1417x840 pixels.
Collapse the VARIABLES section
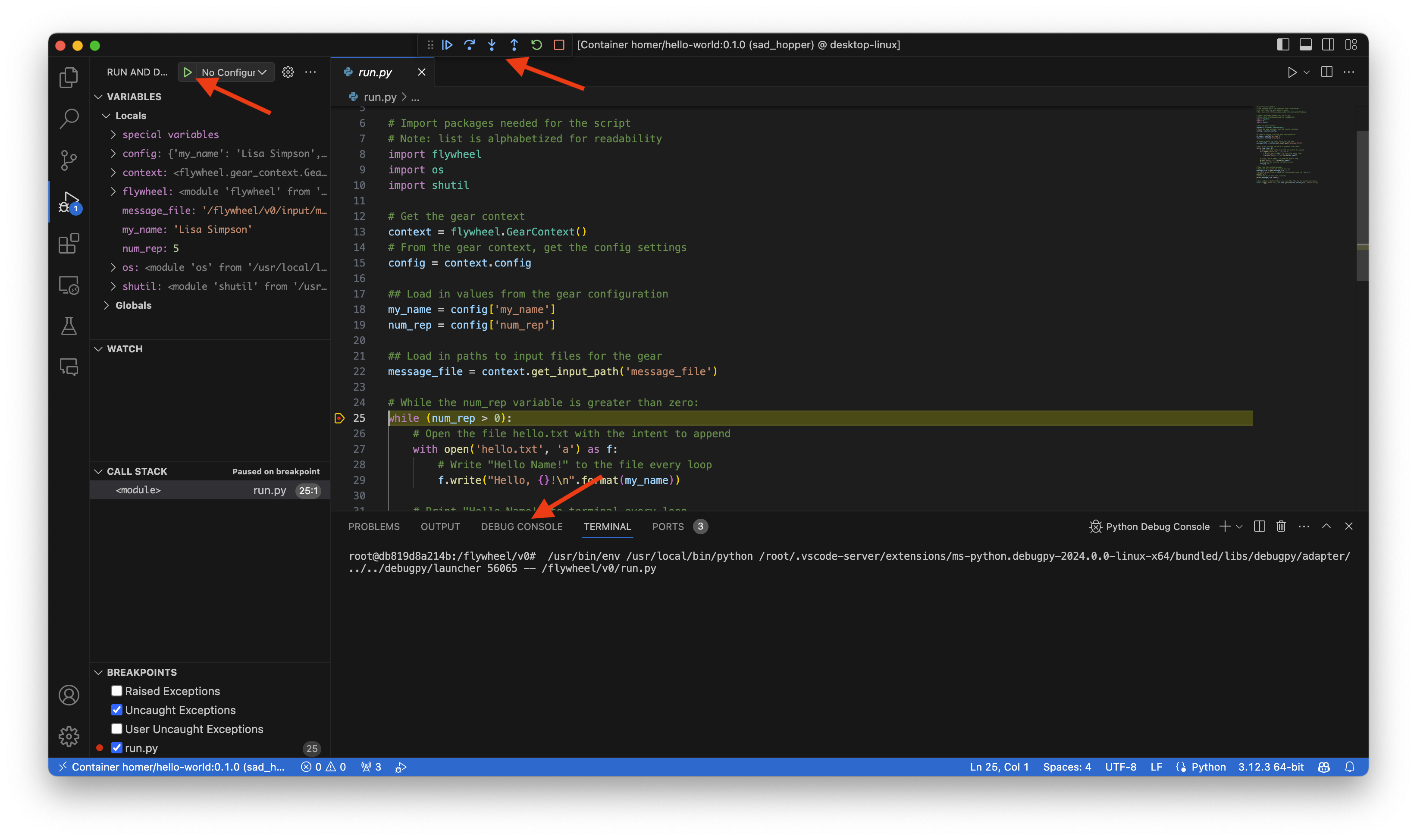[98, 97]
